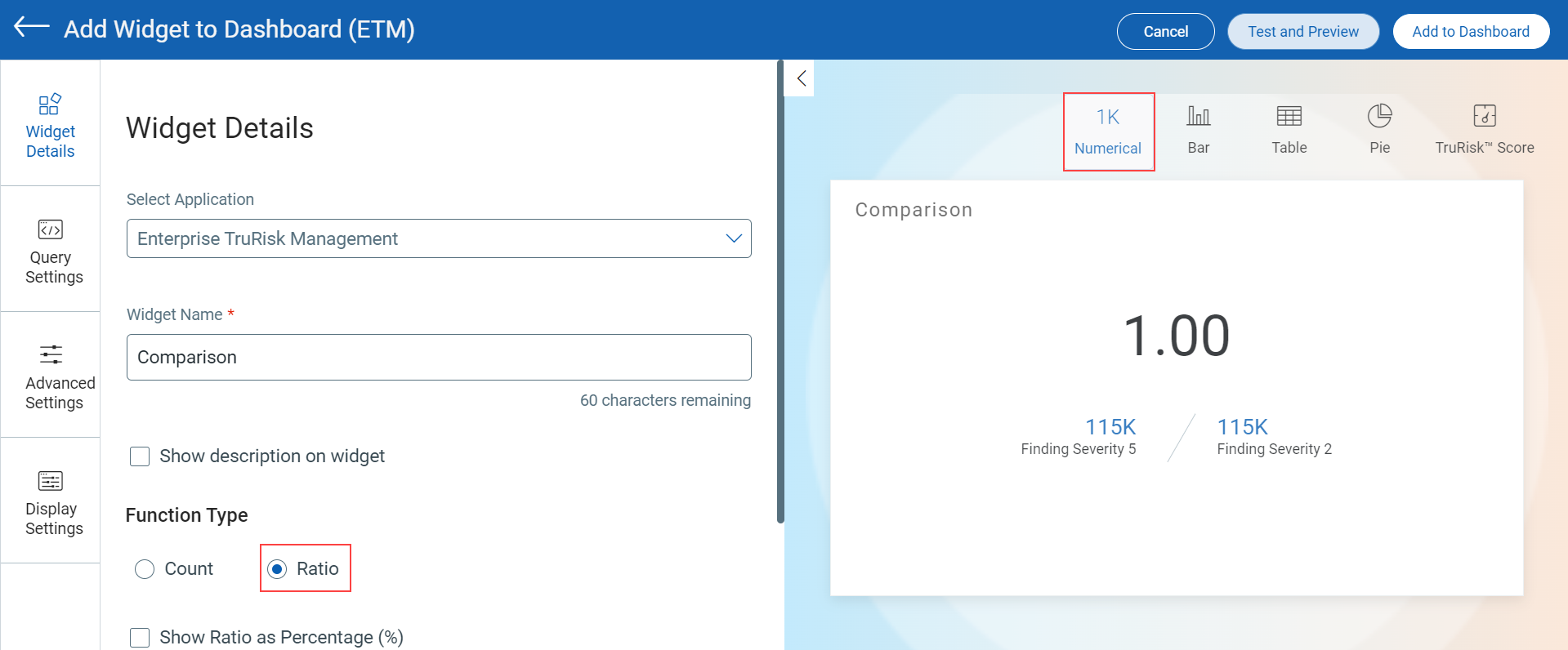The height and width of the screenshot is (650, 1568).
Task: Click the form panel vertical scrollbar
Action: point(780,292)
